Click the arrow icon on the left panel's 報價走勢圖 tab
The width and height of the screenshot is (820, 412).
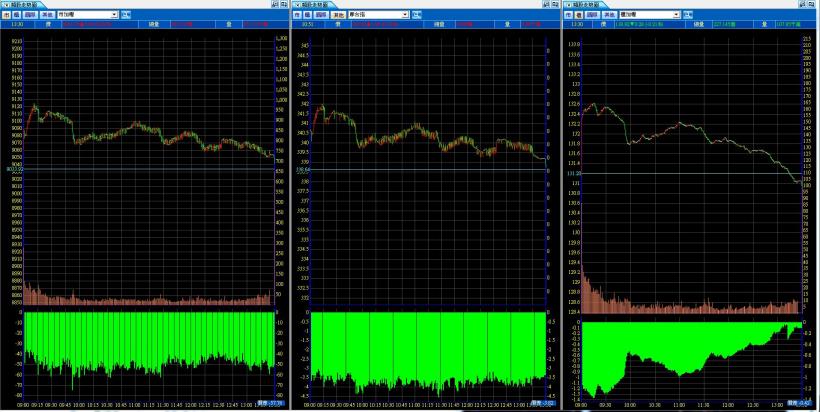pos(5,5)
